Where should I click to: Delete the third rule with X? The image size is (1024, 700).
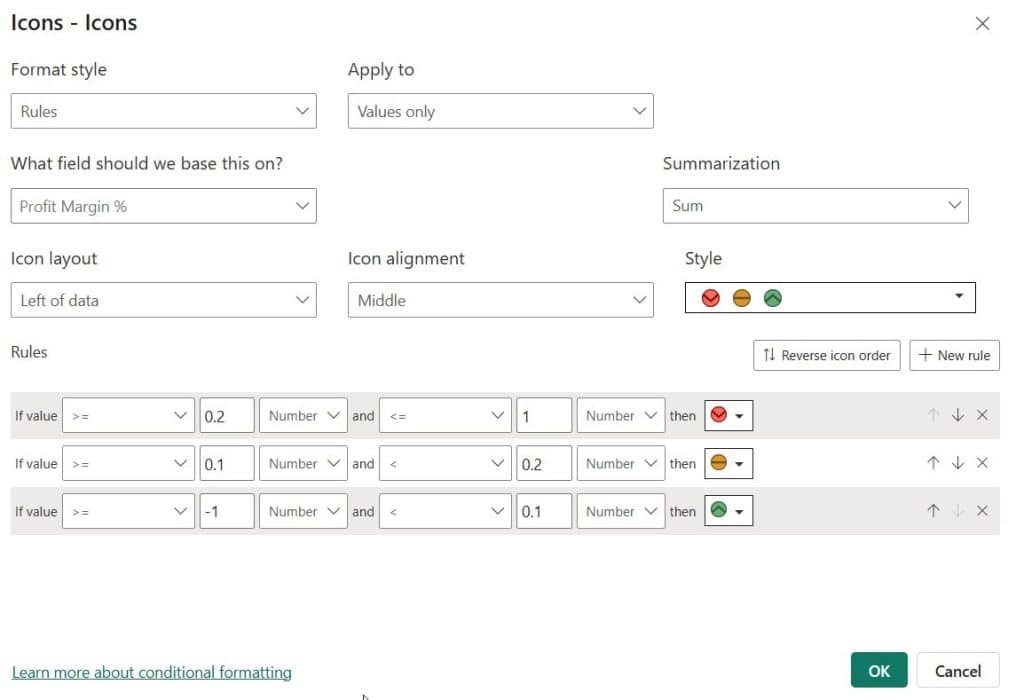point(982,511)
